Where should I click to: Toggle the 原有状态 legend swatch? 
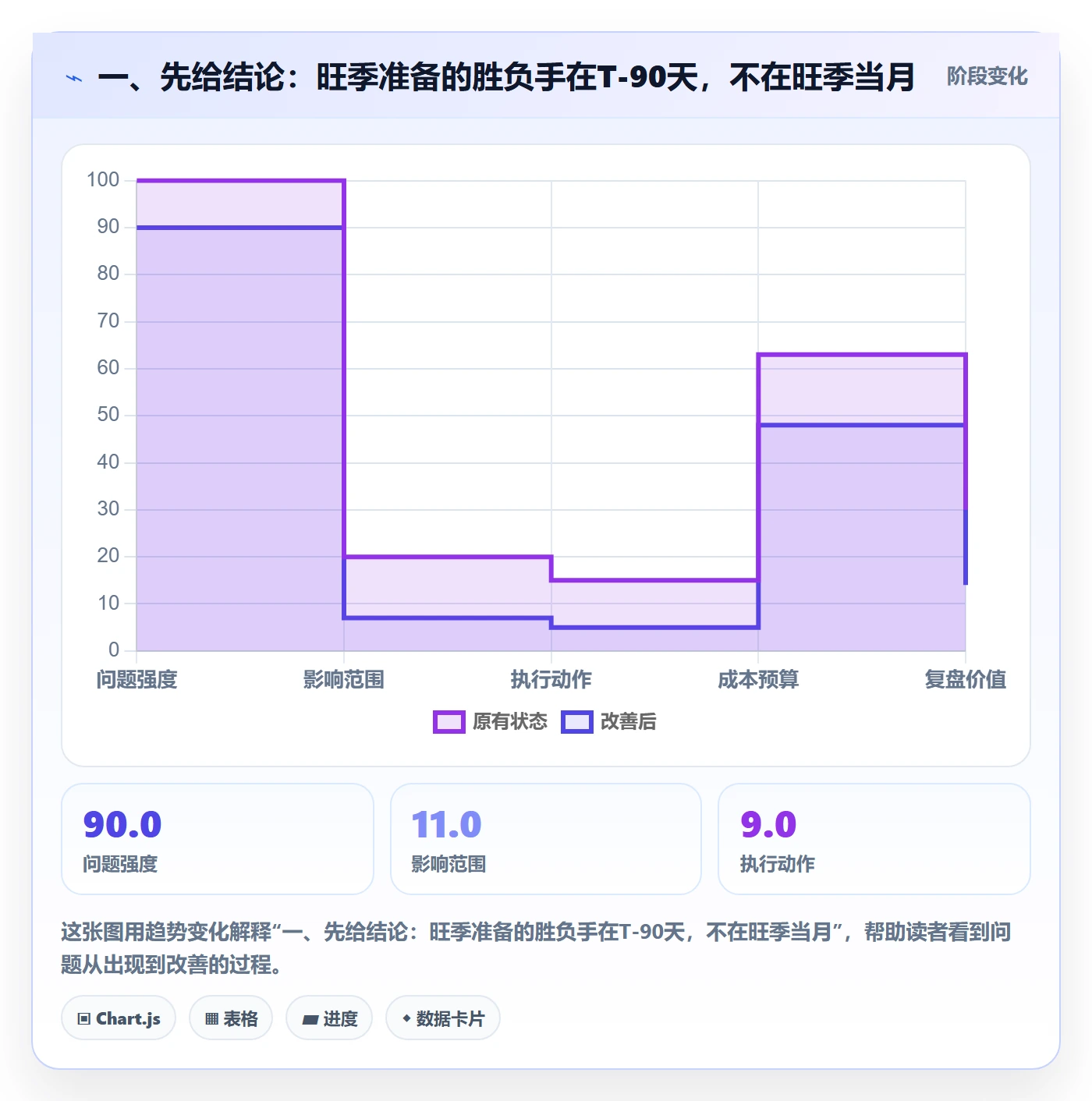pos(448,722)
